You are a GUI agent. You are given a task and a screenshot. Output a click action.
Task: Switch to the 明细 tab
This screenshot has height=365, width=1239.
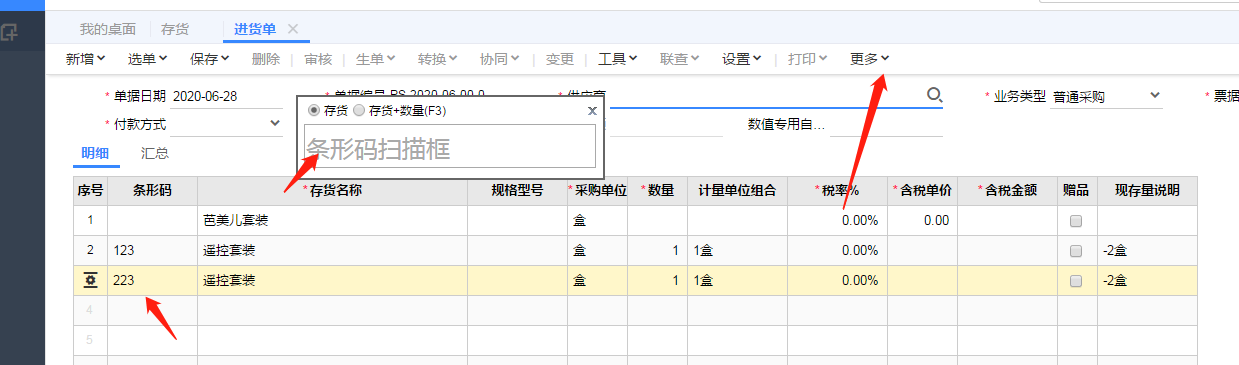[x=96, y=153]
